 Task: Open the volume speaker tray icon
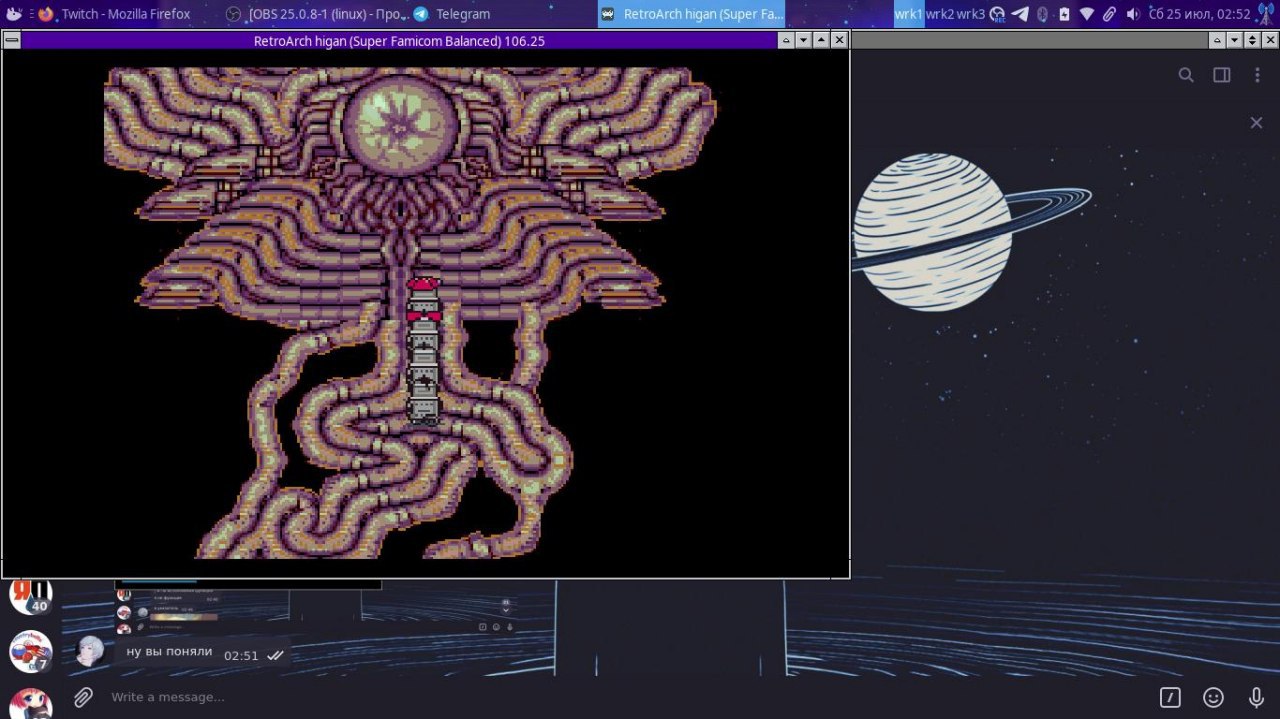(1132, 14)
